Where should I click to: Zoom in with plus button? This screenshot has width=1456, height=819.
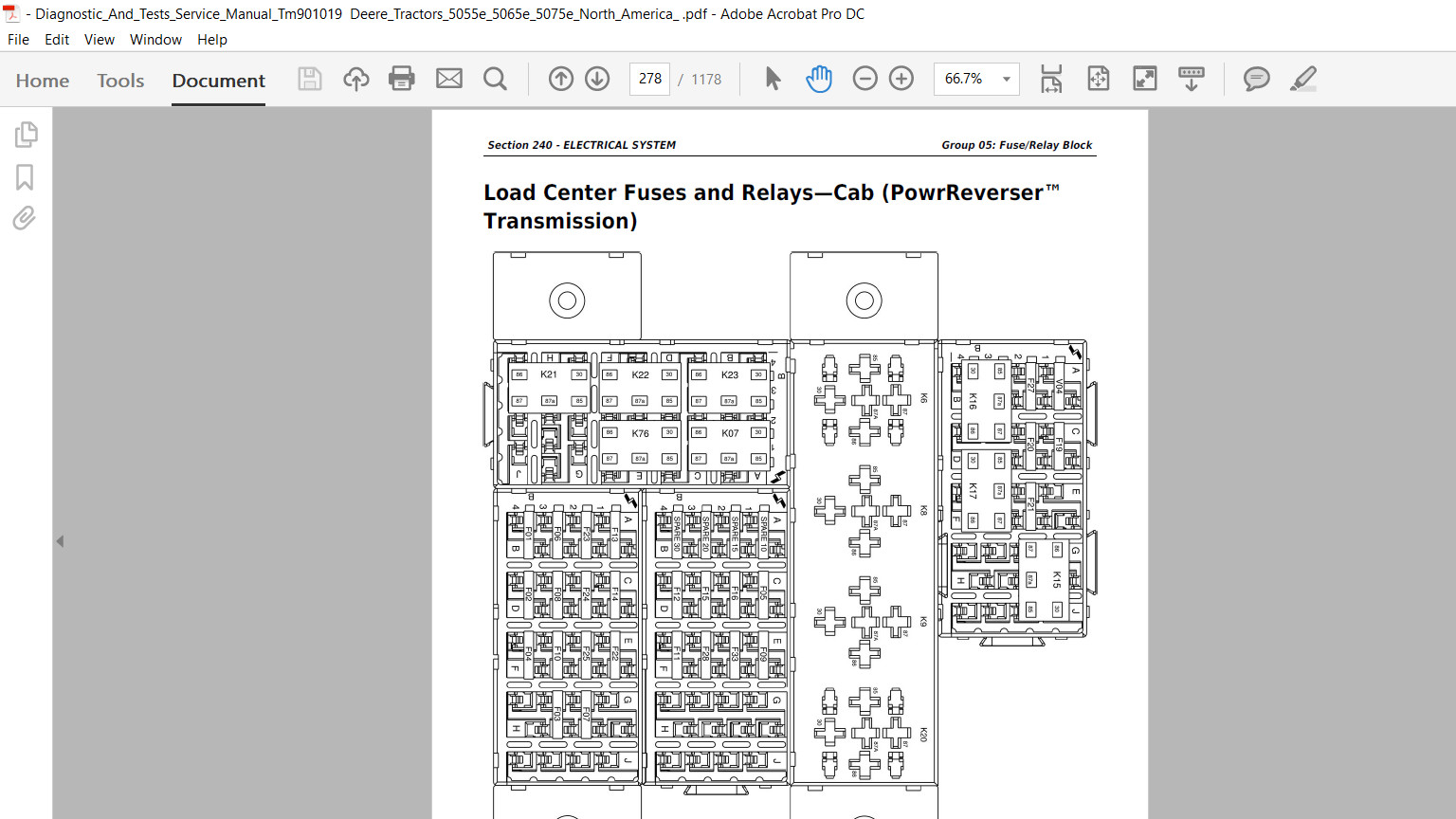(901, 79)
